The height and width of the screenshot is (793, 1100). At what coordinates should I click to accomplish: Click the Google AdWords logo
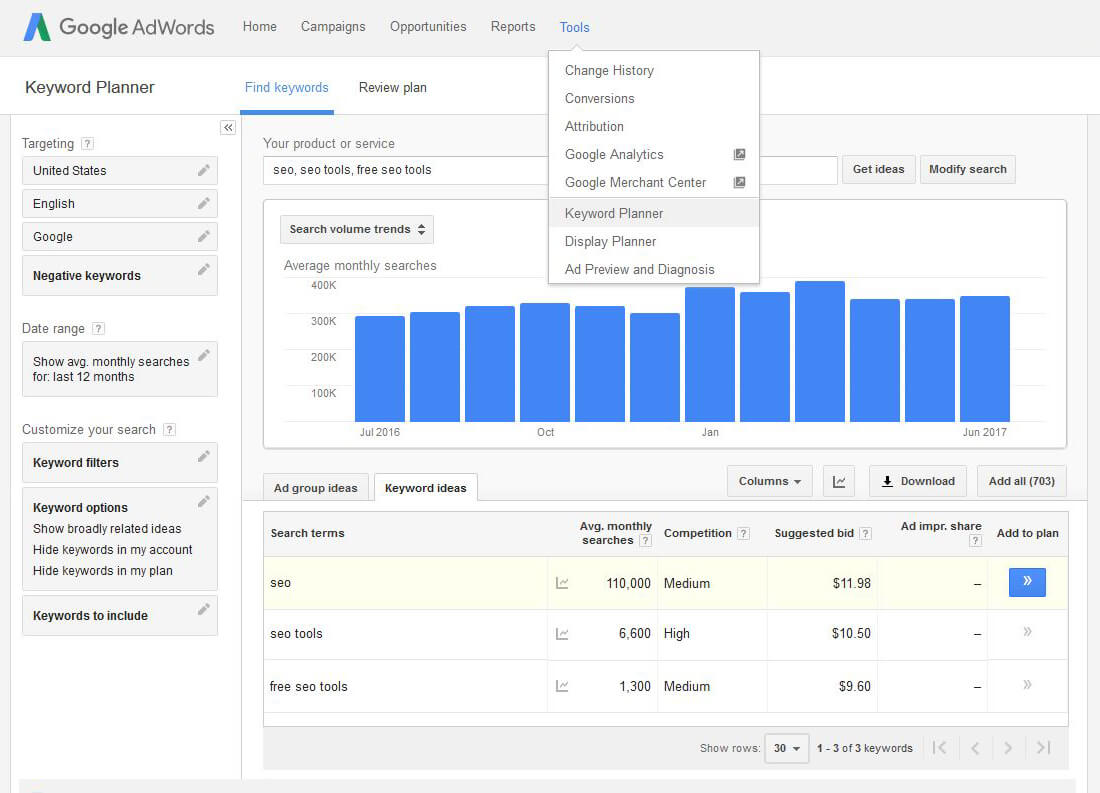click(x=118, y=27)
